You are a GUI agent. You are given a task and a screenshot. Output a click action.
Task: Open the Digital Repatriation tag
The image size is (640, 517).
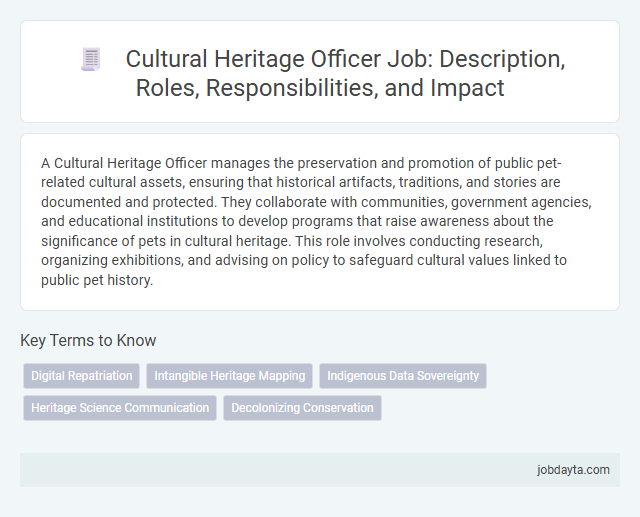(82, 376)
